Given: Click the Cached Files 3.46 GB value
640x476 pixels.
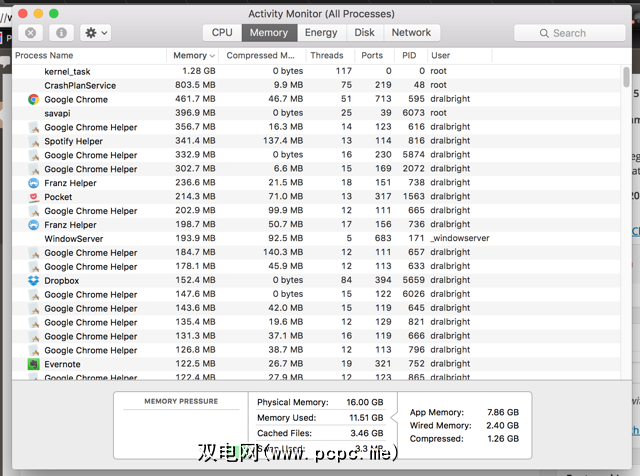Looking at the screenshot, I should tap(367, 433).
